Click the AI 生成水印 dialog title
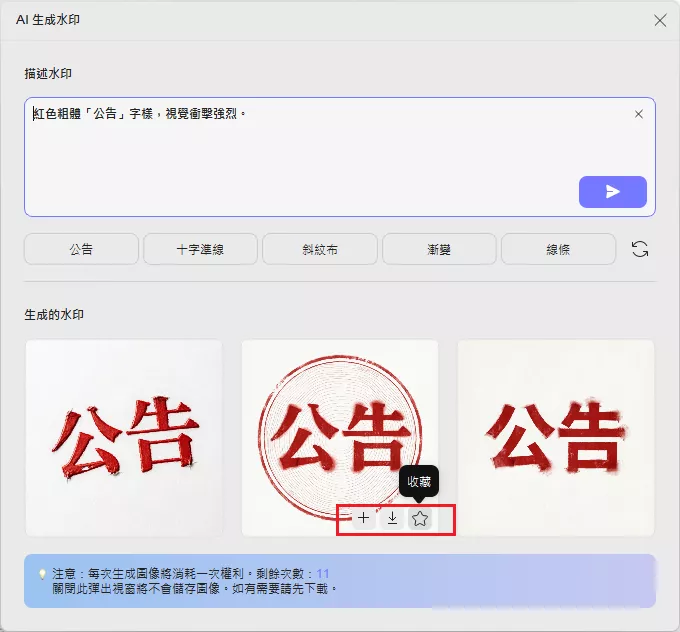Screen dimensions: 680x632 click(48, 20)
